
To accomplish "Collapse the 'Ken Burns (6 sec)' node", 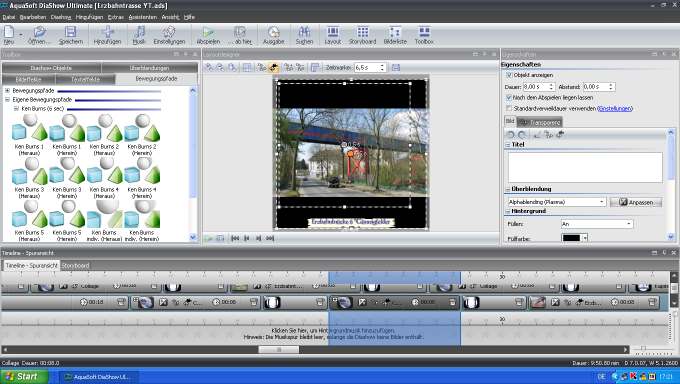I will tap(16, 108).
